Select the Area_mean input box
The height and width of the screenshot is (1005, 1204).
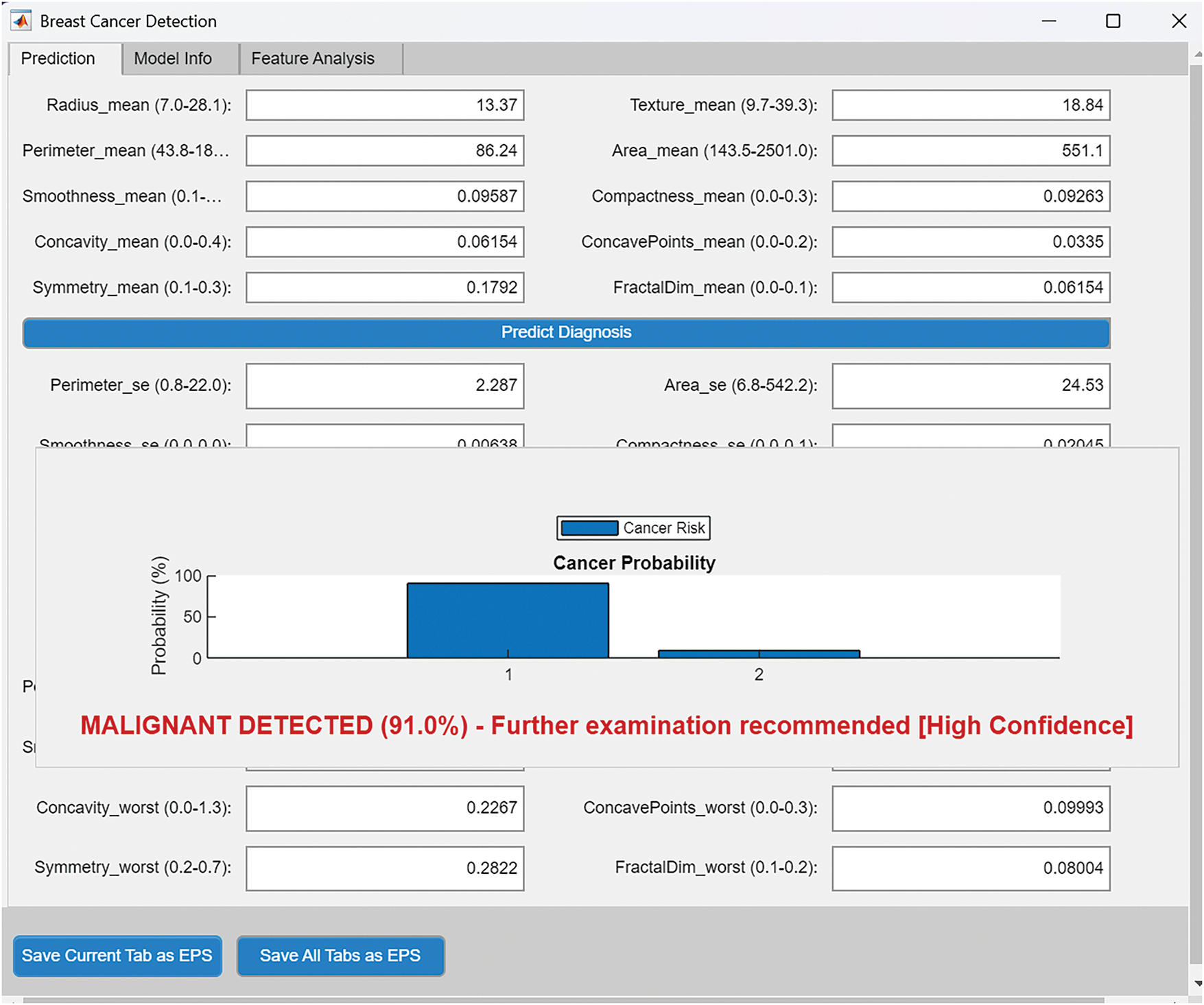971,151
